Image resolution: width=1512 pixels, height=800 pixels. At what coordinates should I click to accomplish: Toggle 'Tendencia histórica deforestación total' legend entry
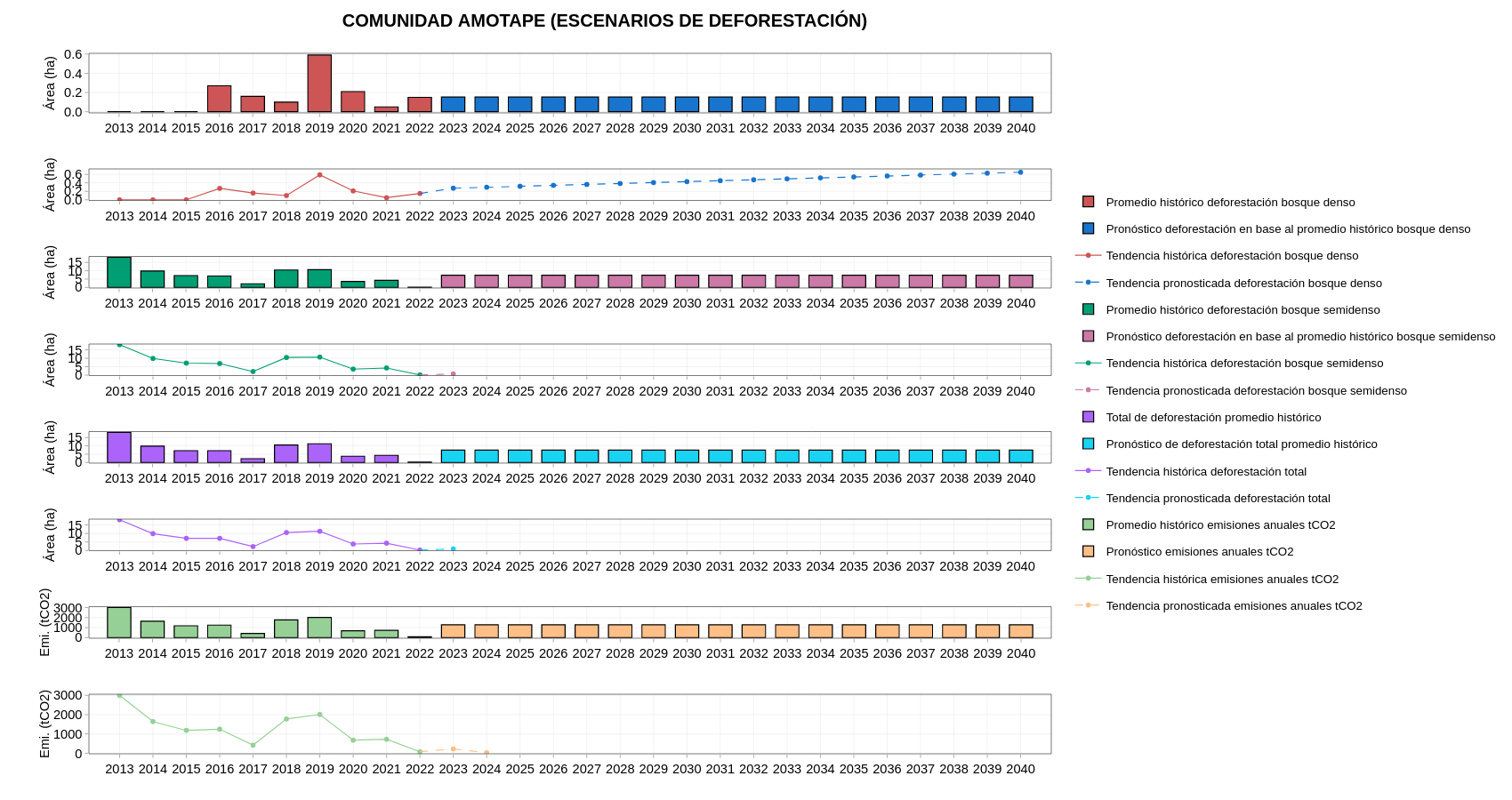(1206, 472)
